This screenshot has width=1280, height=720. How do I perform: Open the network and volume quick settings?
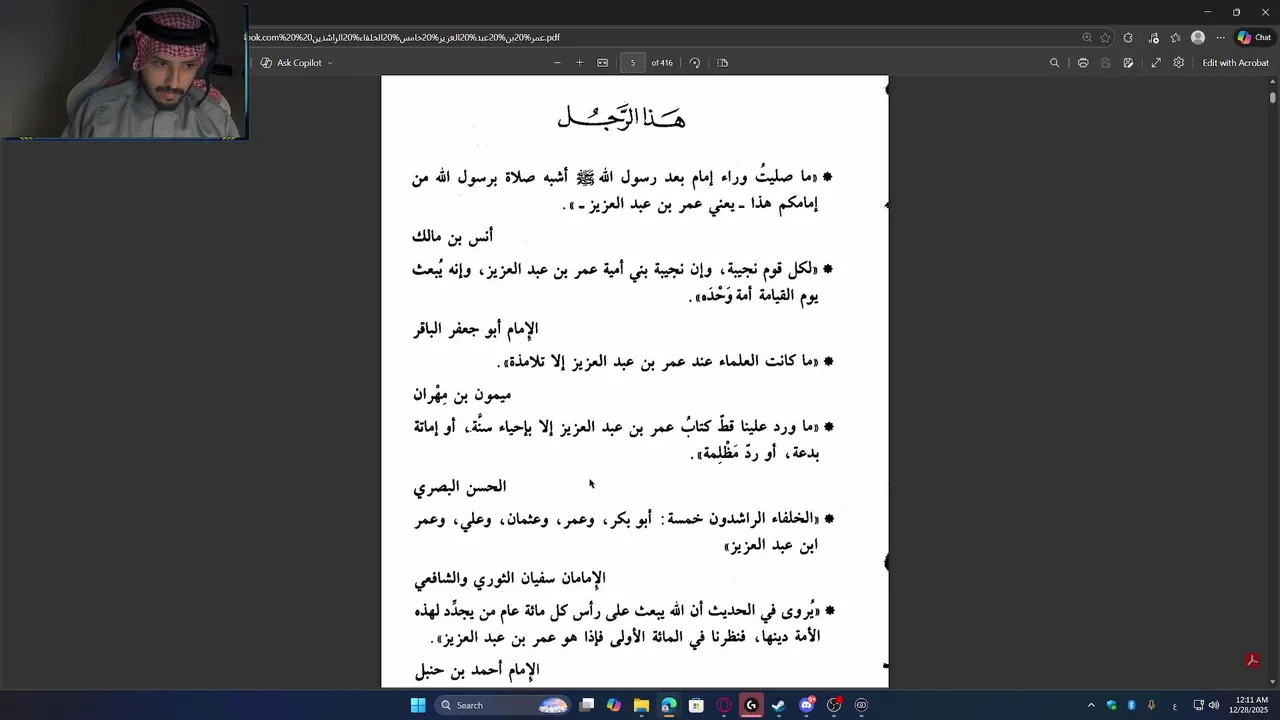coord(1206,705)
